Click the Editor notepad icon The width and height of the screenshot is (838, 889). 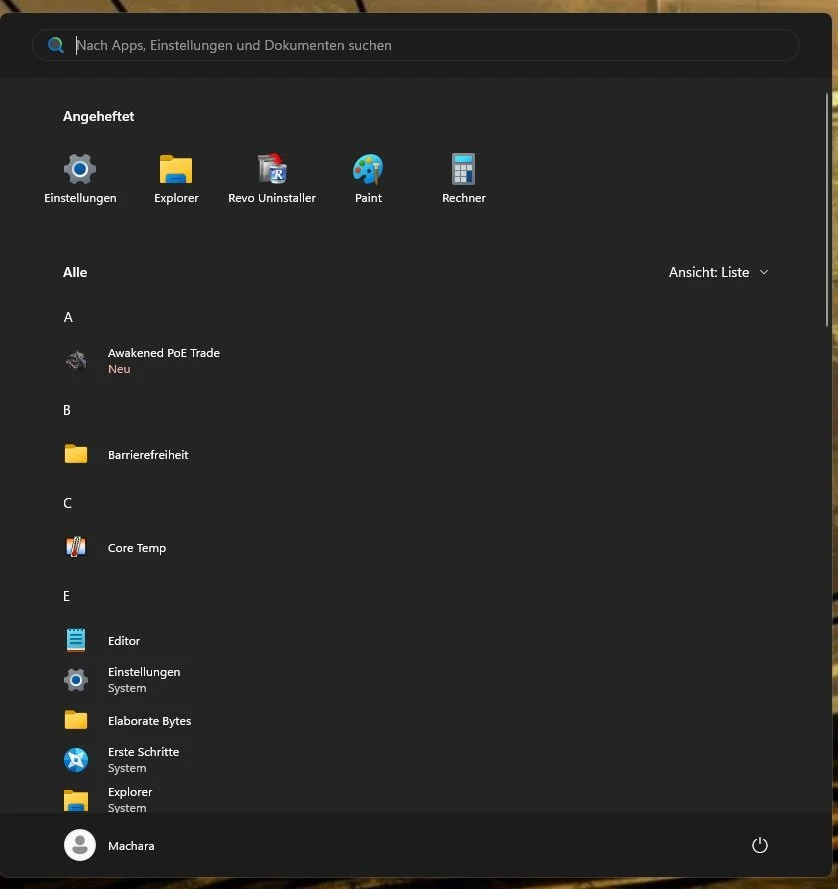pyautogui.click(x=76, y=640)
